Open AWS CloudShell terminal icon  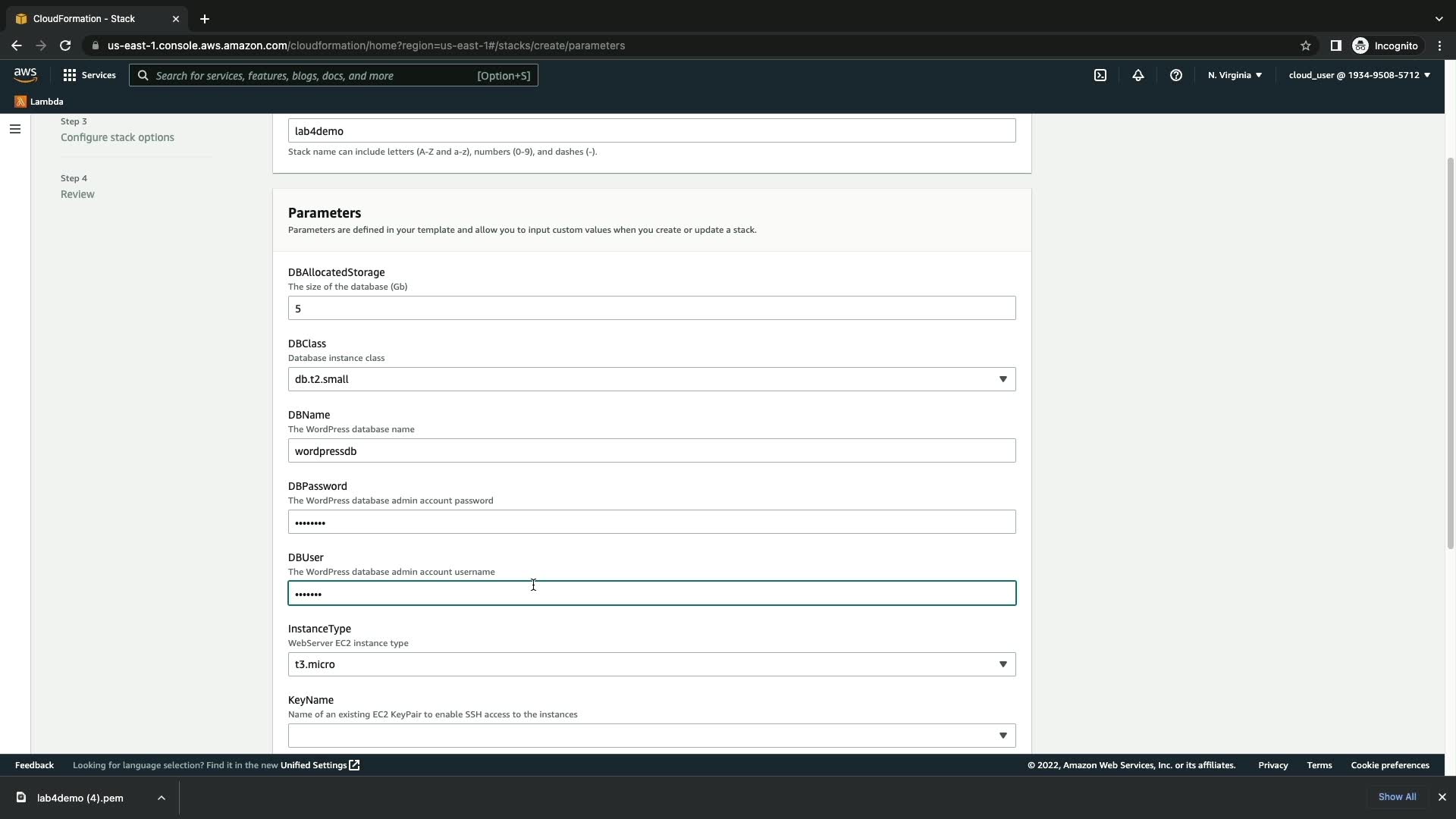[x=1100, y=75]
